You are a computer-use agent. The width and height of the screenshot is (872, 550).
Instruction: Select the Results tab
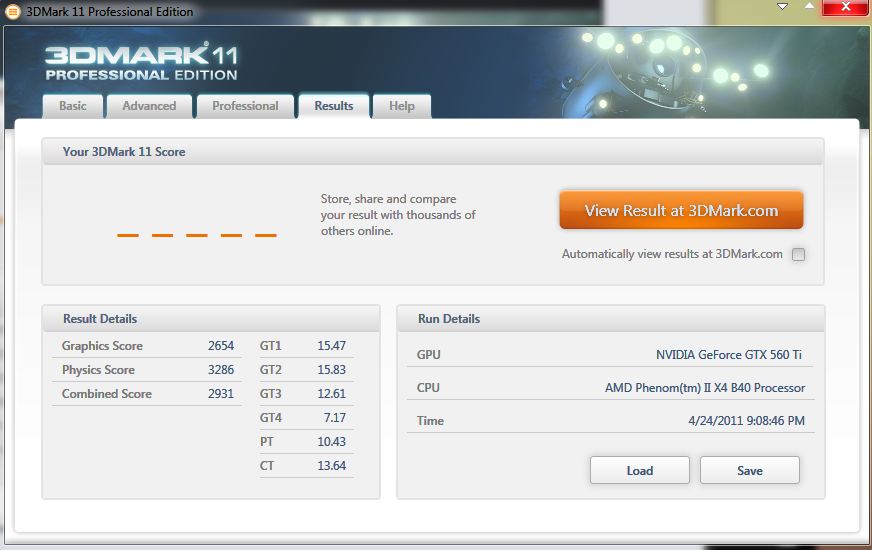[x=334, y=106]
